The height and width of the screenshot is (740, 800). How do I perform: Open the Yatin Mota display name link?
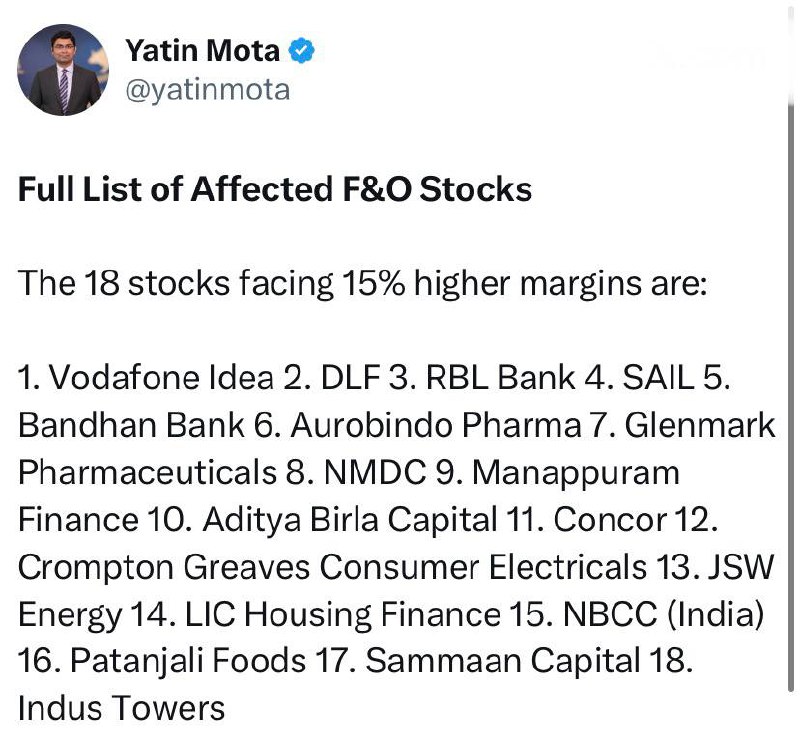(x=204, y=49)
